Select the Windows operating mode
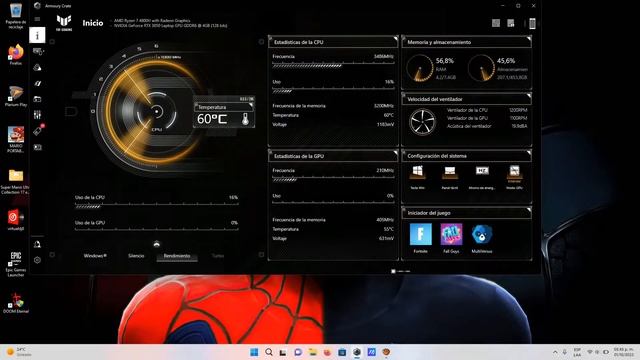 tap(95, 256)
